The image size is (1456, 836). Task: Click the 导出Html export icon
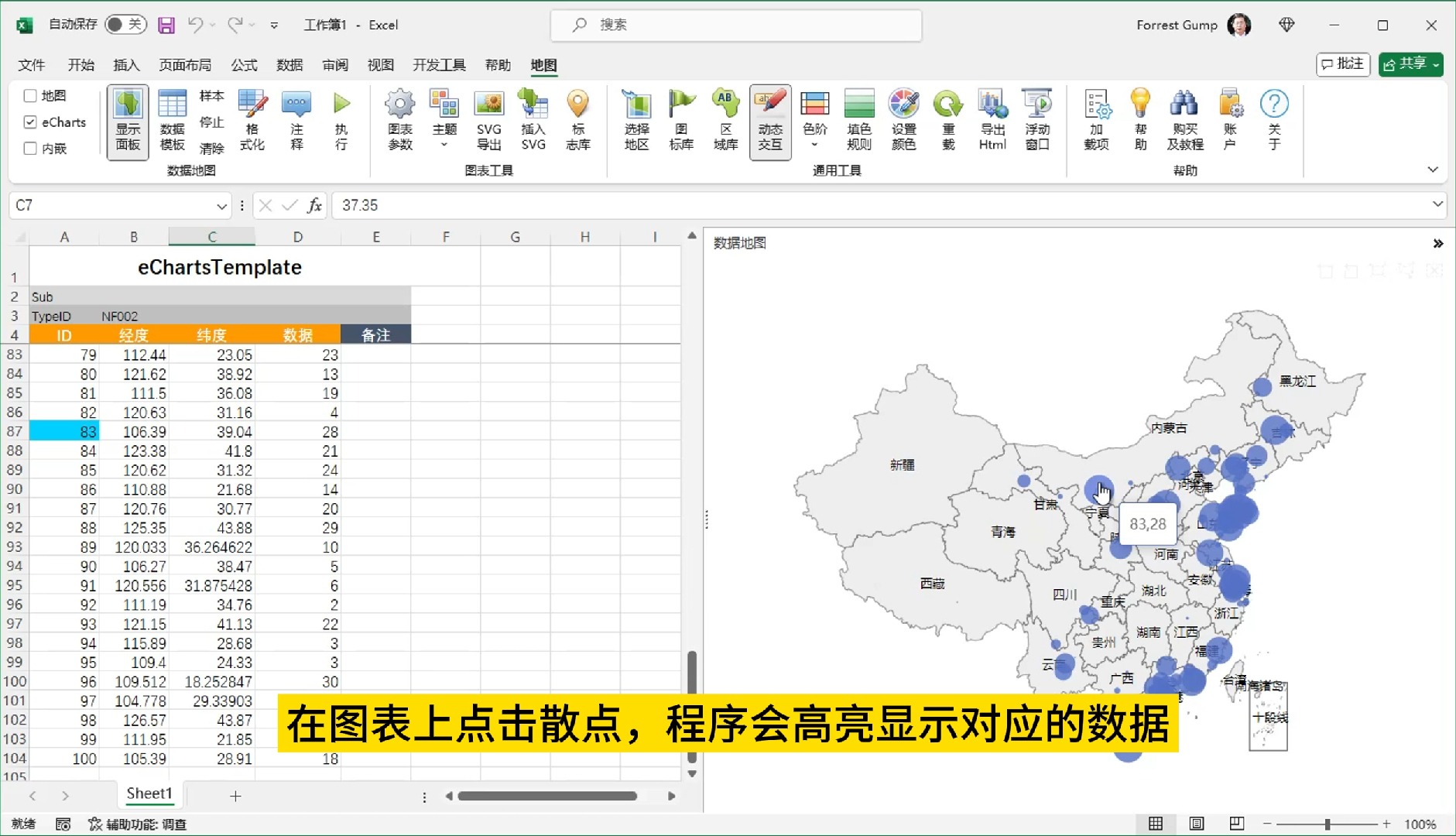pos(992,122)
